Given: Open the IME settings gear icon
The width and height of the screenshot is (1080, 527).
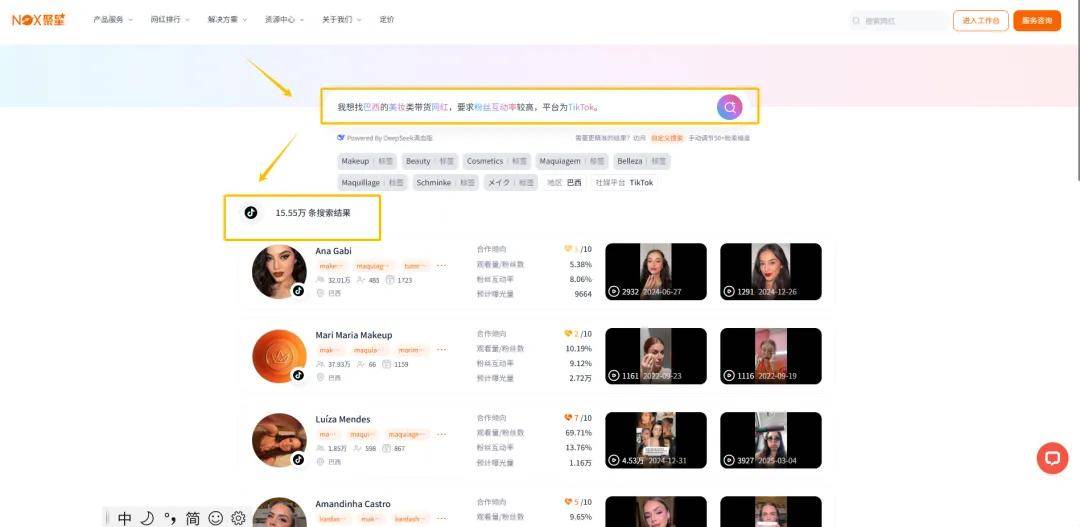Looking at the screenshot, I should [x=238, y=518].
